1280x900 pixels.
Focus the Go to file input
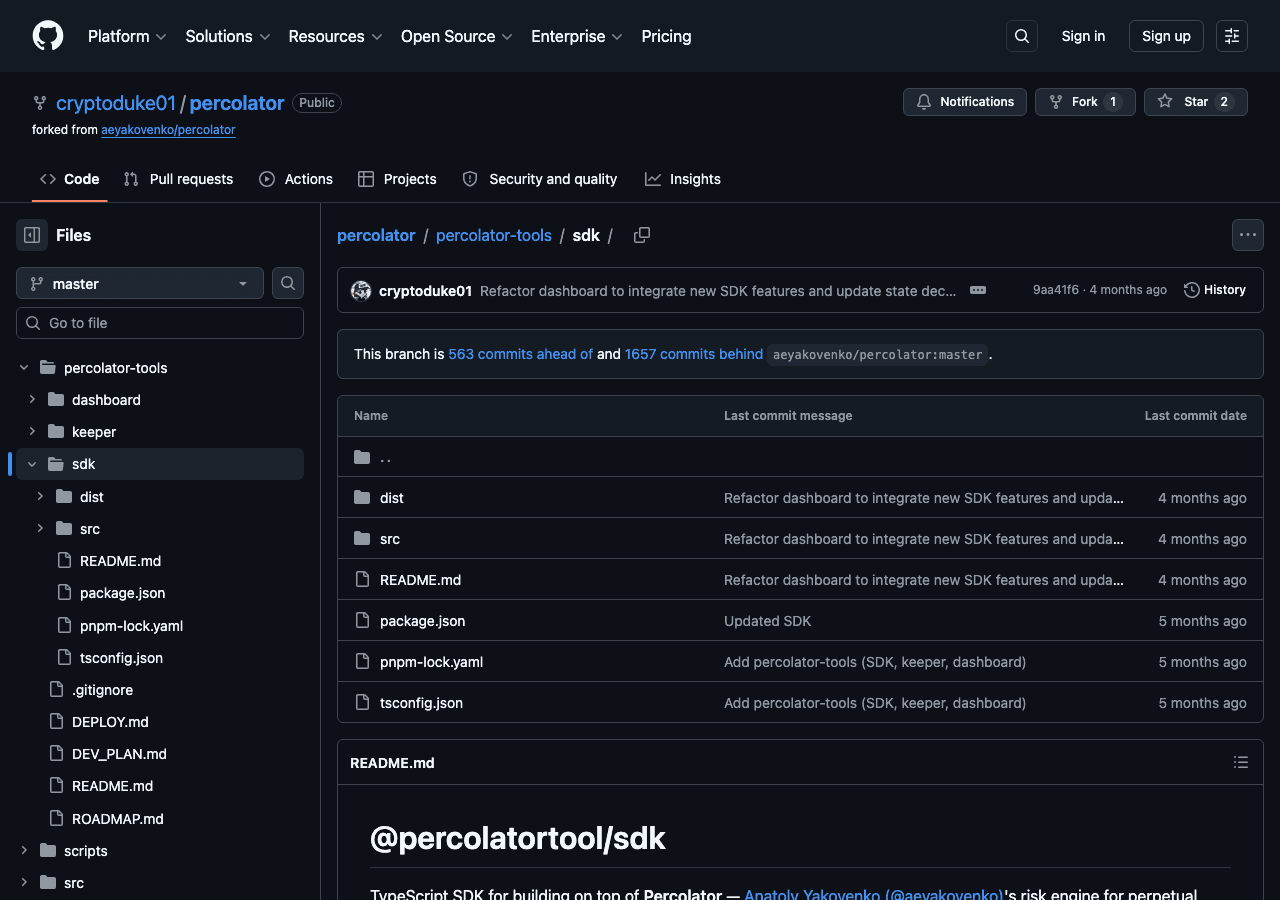click(x=160, y=323)
